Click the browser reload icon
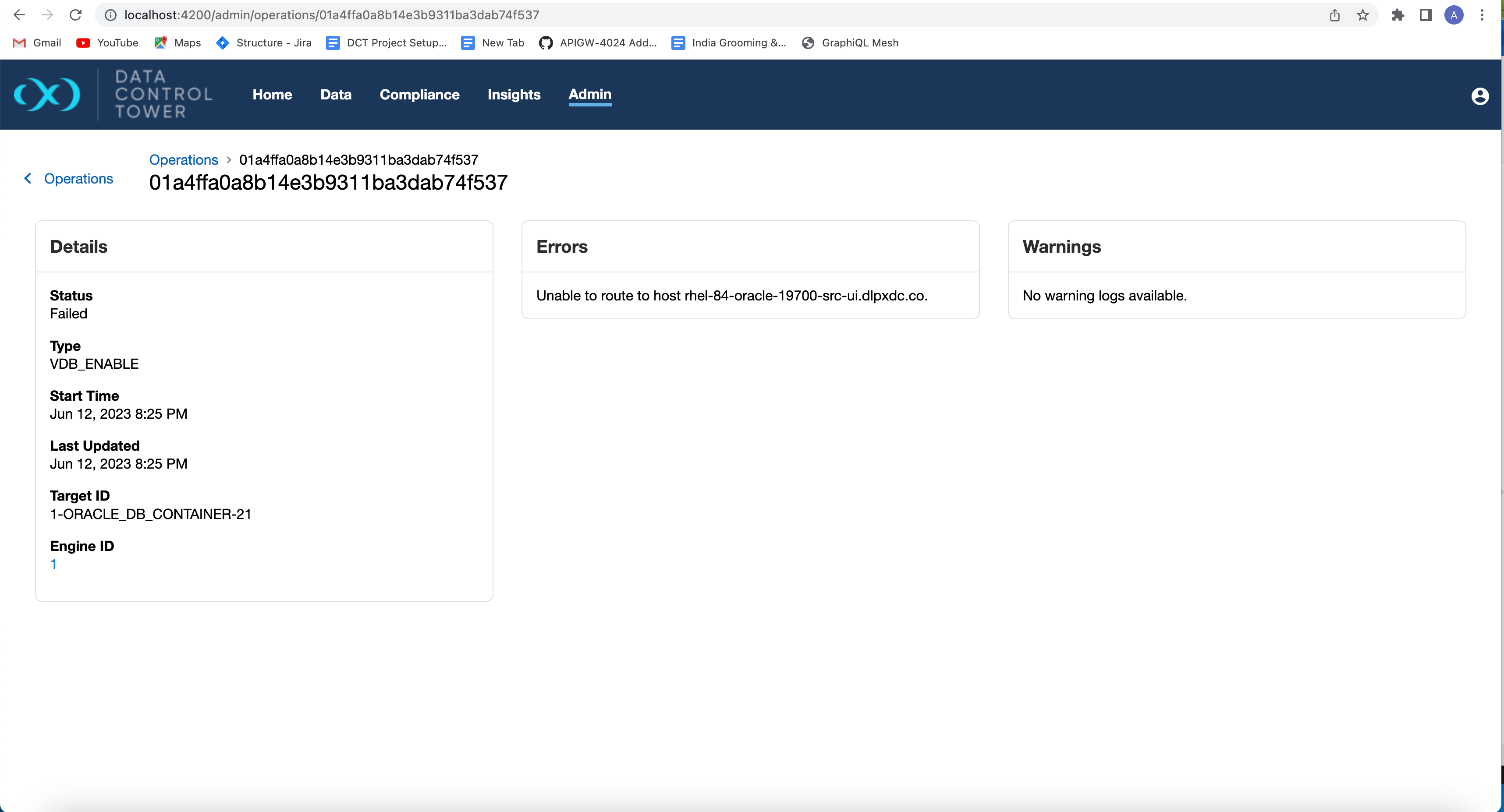Image resolution: width=1504 pixels, height=812 pixels. [x=75, y=15]
